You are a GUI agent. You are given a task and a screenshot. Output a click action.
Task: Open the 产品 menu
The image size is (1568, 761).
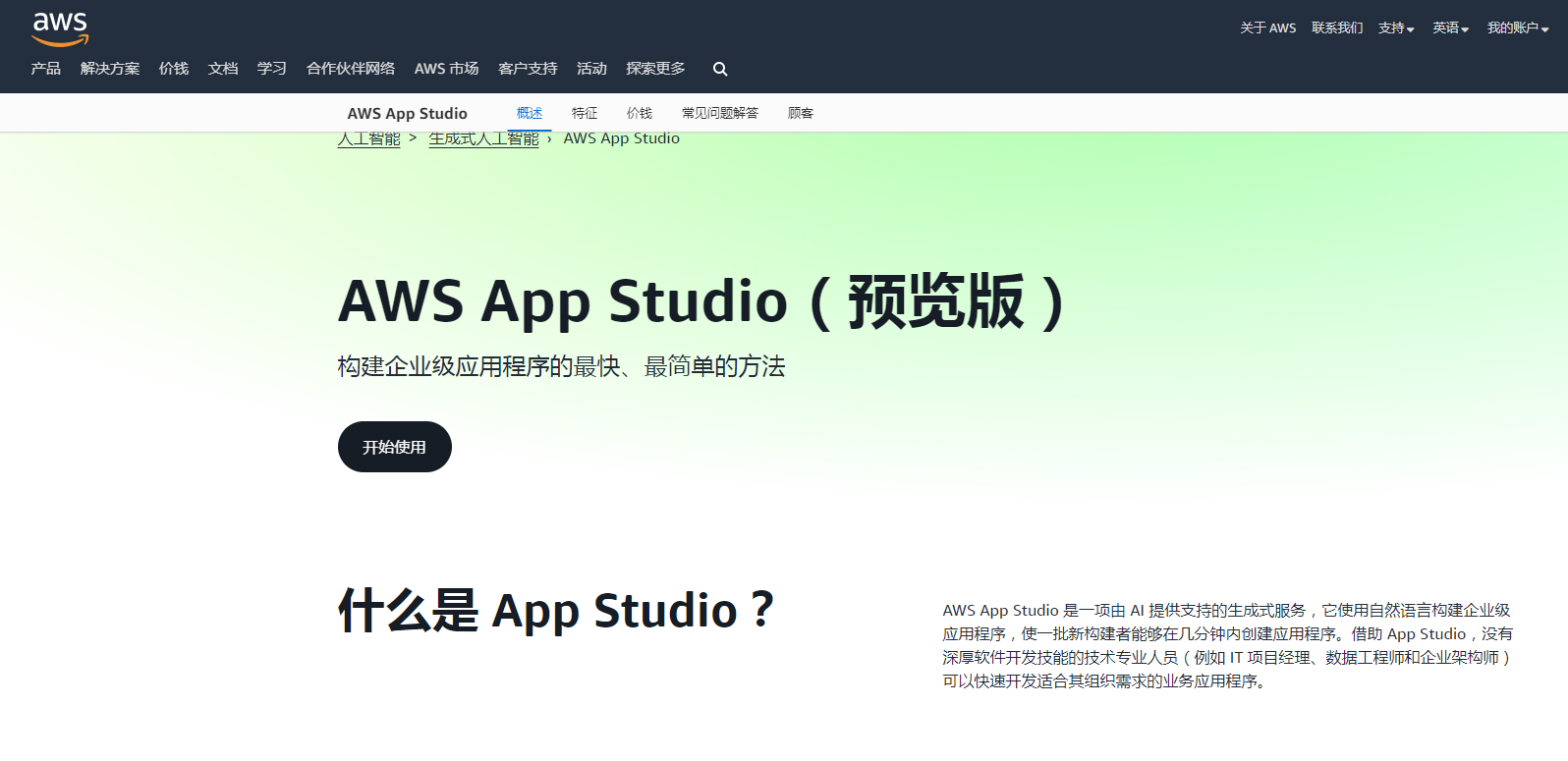pyautogui.click(x=46, y=69)
